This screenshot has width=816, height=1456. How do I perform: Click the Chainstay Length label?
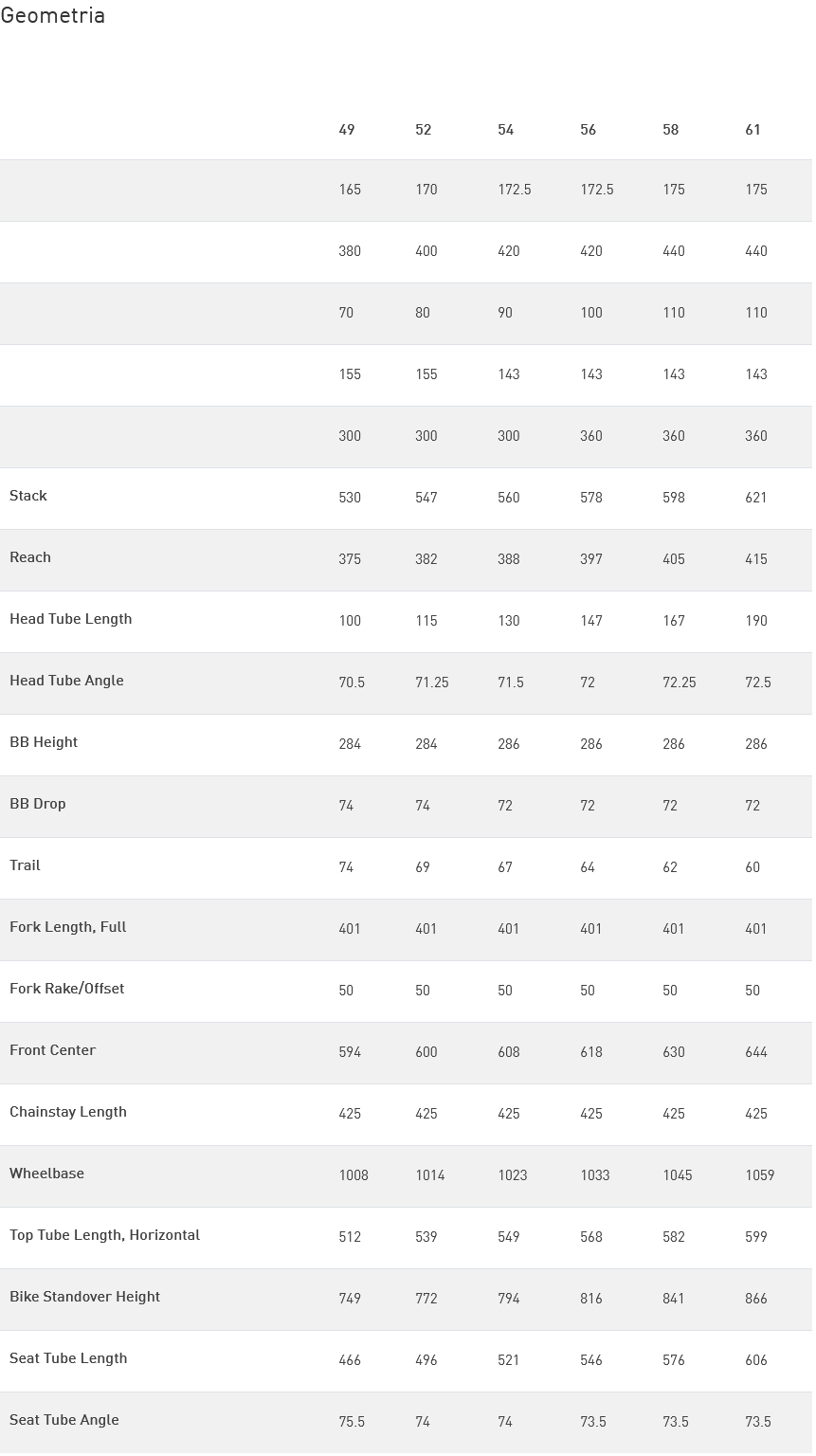pyautogui.click(x=68, y=1112)
